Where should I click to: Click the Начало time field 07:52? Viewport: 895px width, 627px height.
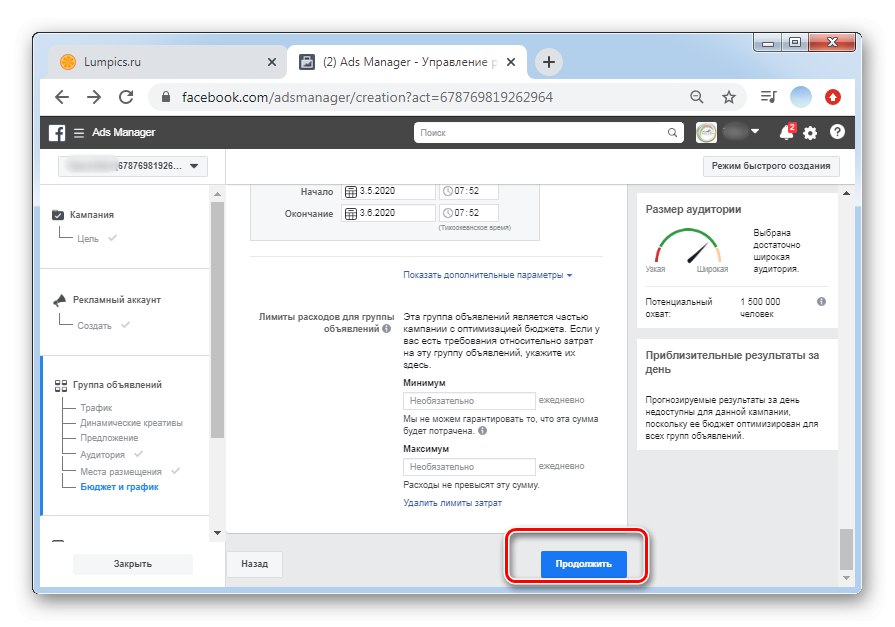tap(469, 191)
